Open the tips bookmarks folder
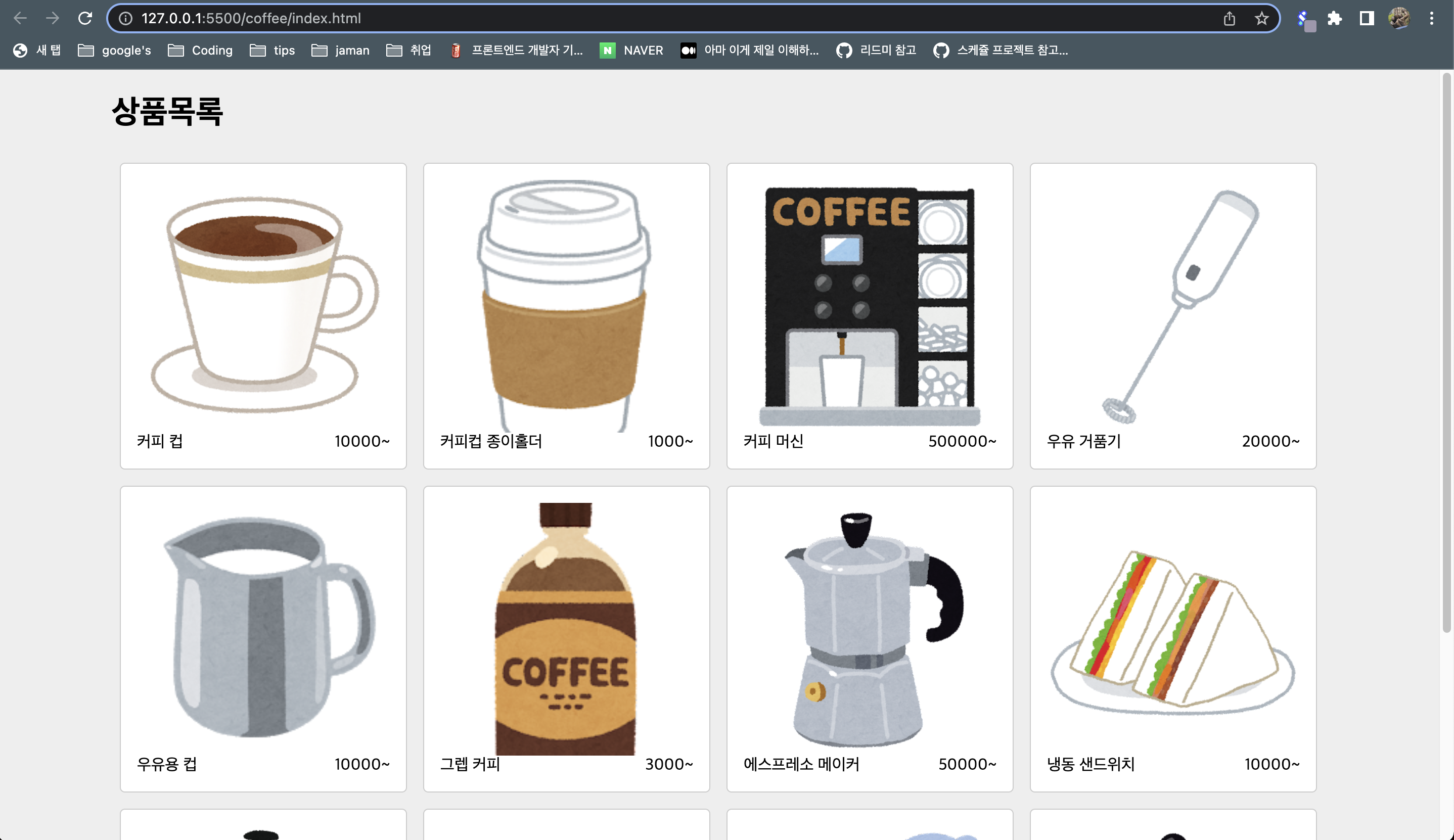The image size is (1454, 840). point(272,50)
